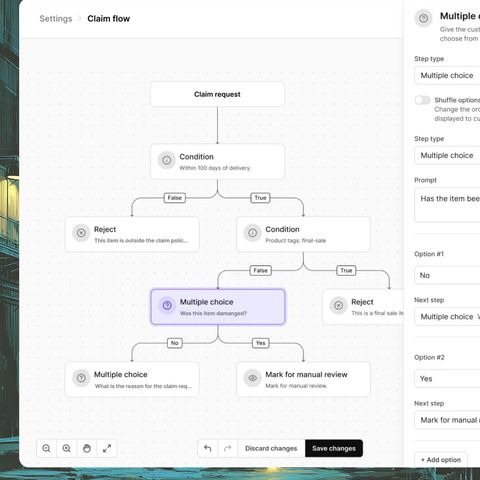Click the breadcrumb chevron separator

click(80, 19)
